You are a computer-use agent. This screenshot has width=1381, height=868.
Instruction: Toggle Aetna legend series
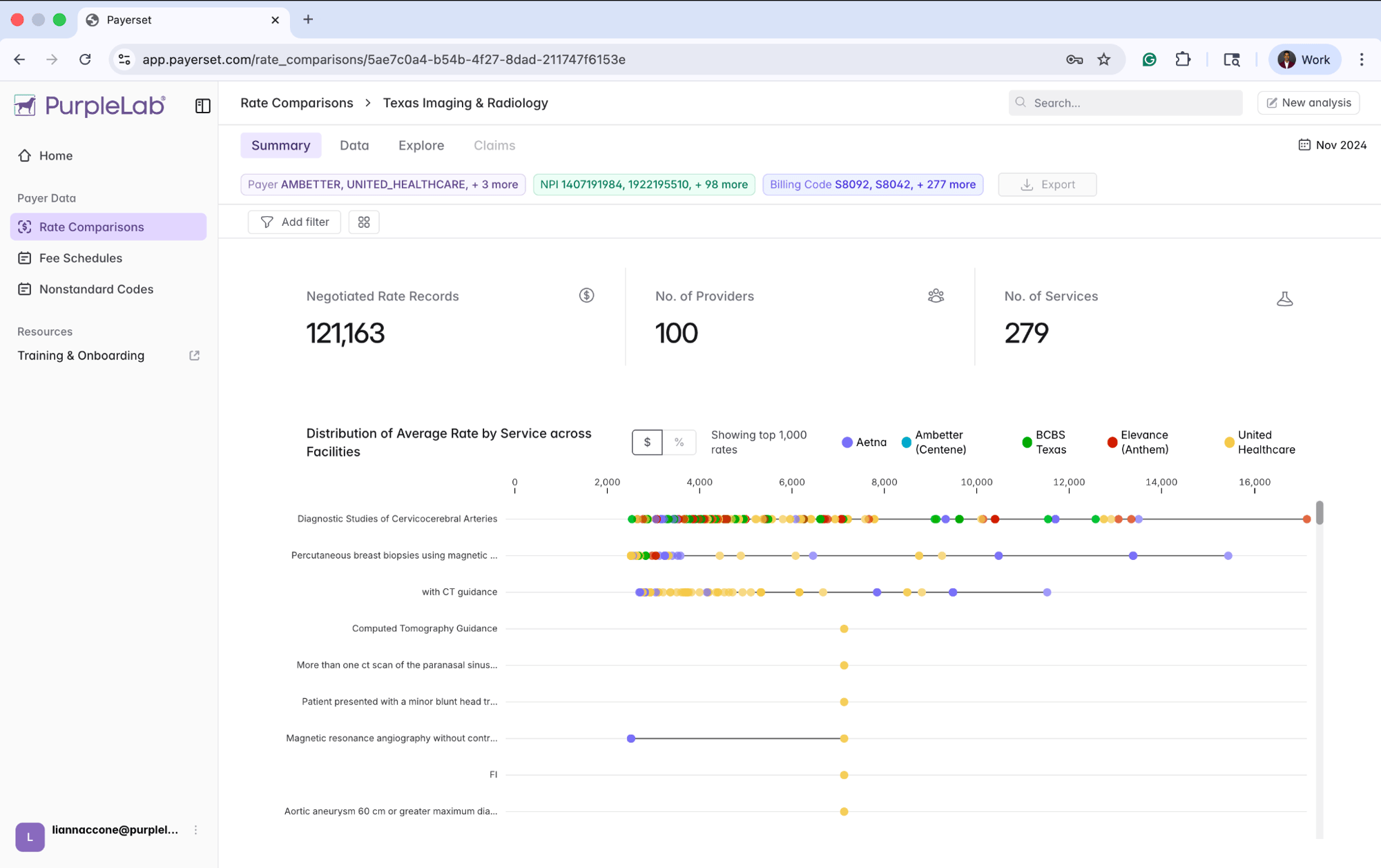[x=864, y=442]
